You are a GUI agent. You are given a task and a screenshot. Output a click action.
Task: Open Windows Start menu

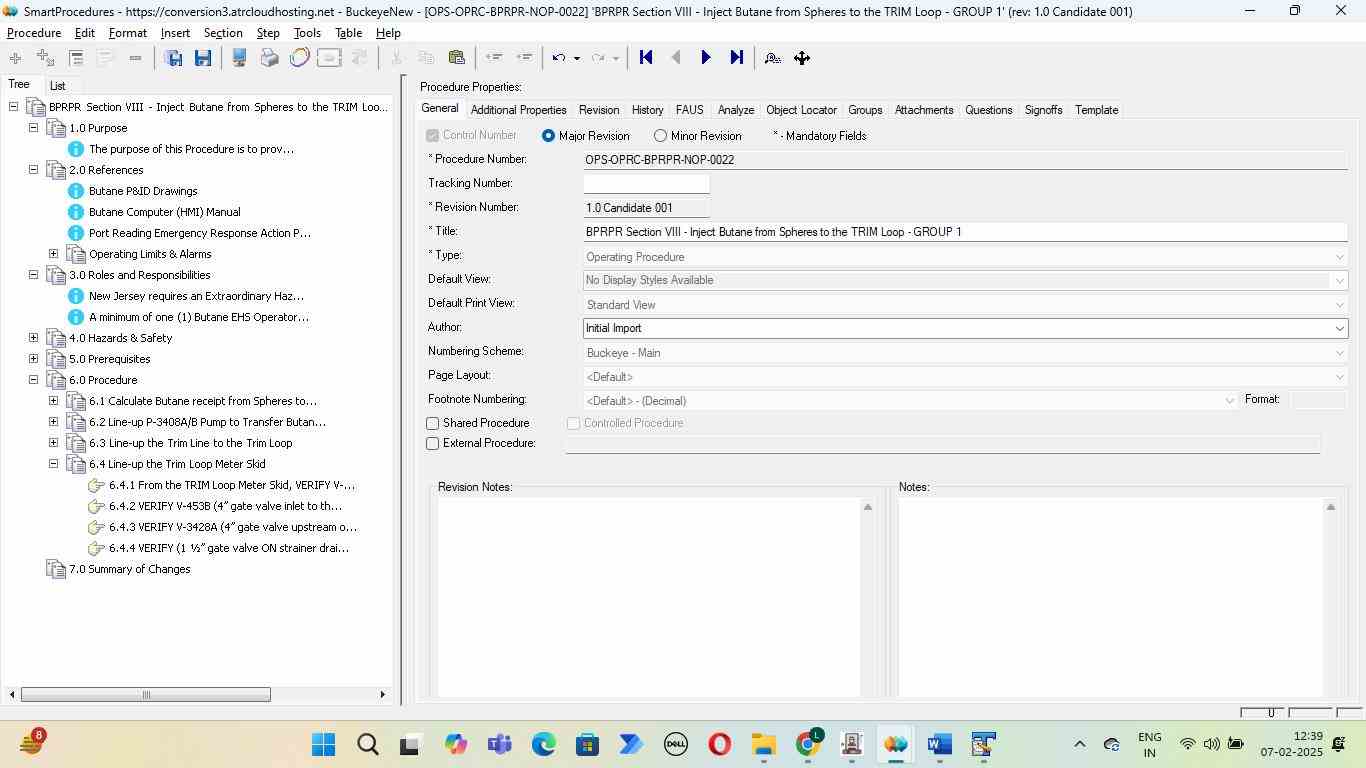[x=323, y=744]
